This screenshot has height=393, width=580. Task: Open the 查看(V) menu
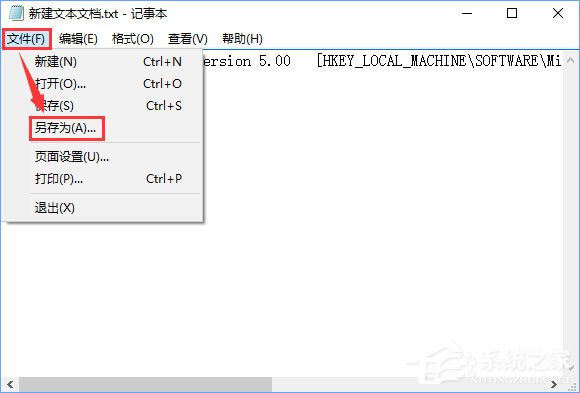(188, 39)
